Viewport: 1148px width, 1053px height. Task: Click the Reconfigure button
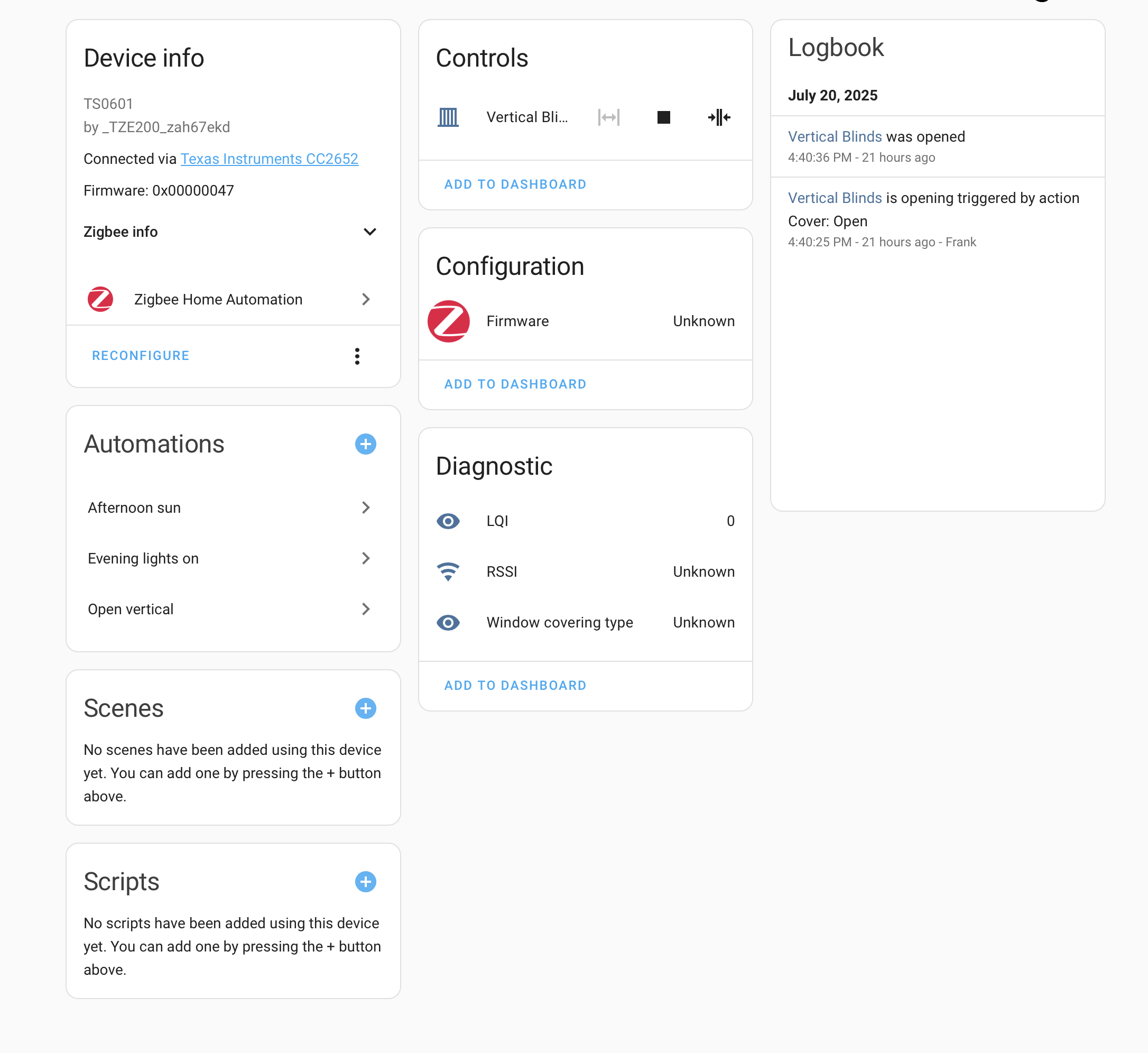point(141,356)
